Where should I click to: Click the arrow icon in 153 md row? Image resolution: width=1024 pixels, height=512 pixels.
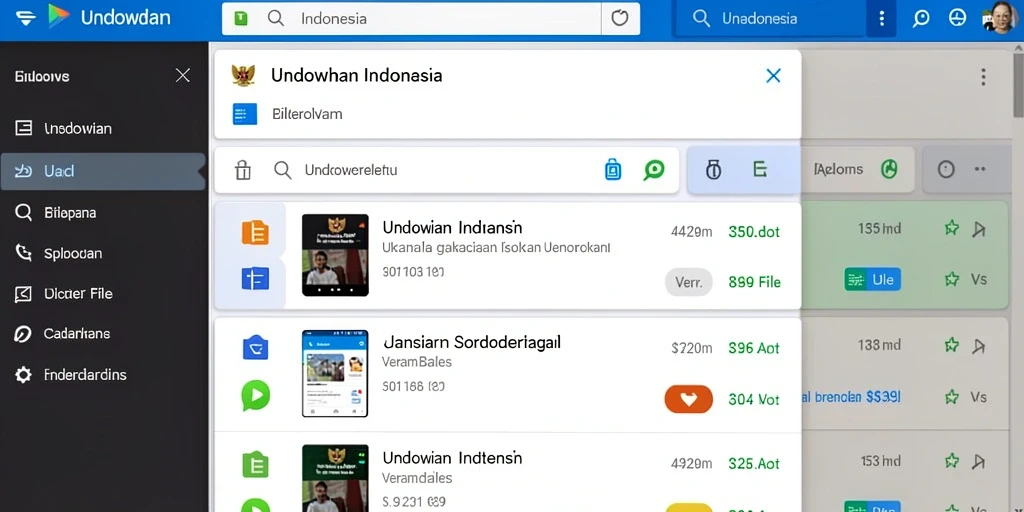978,462
